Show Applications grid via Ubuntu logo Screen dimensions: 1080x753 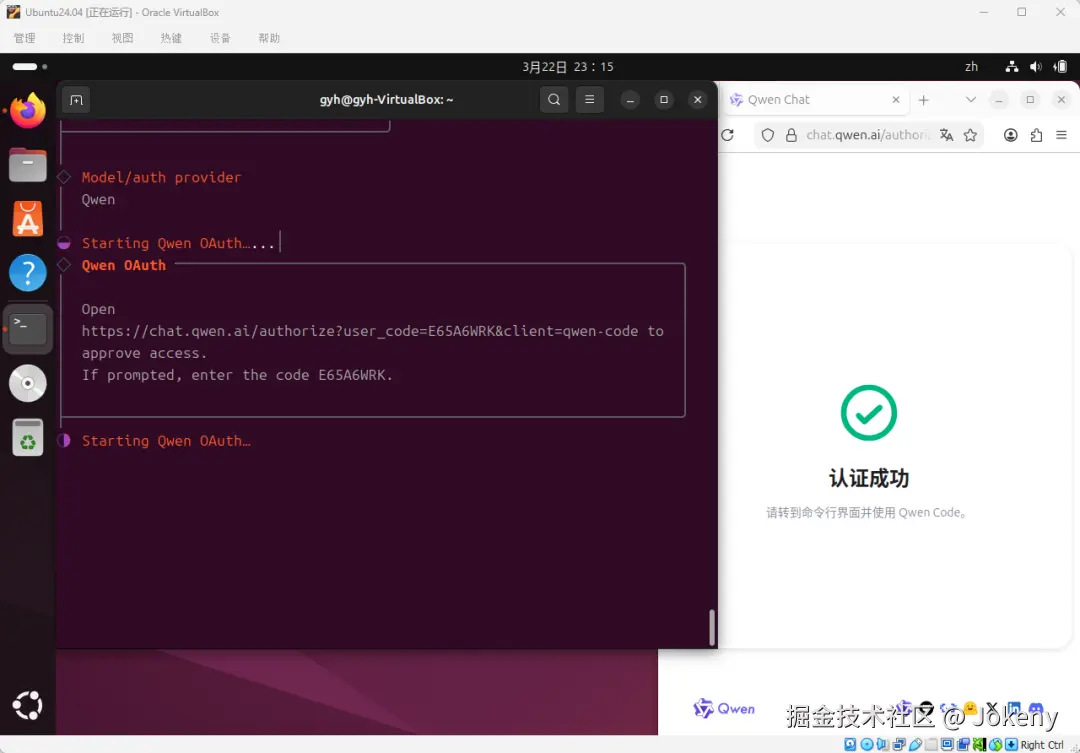[x=28, y=705]
